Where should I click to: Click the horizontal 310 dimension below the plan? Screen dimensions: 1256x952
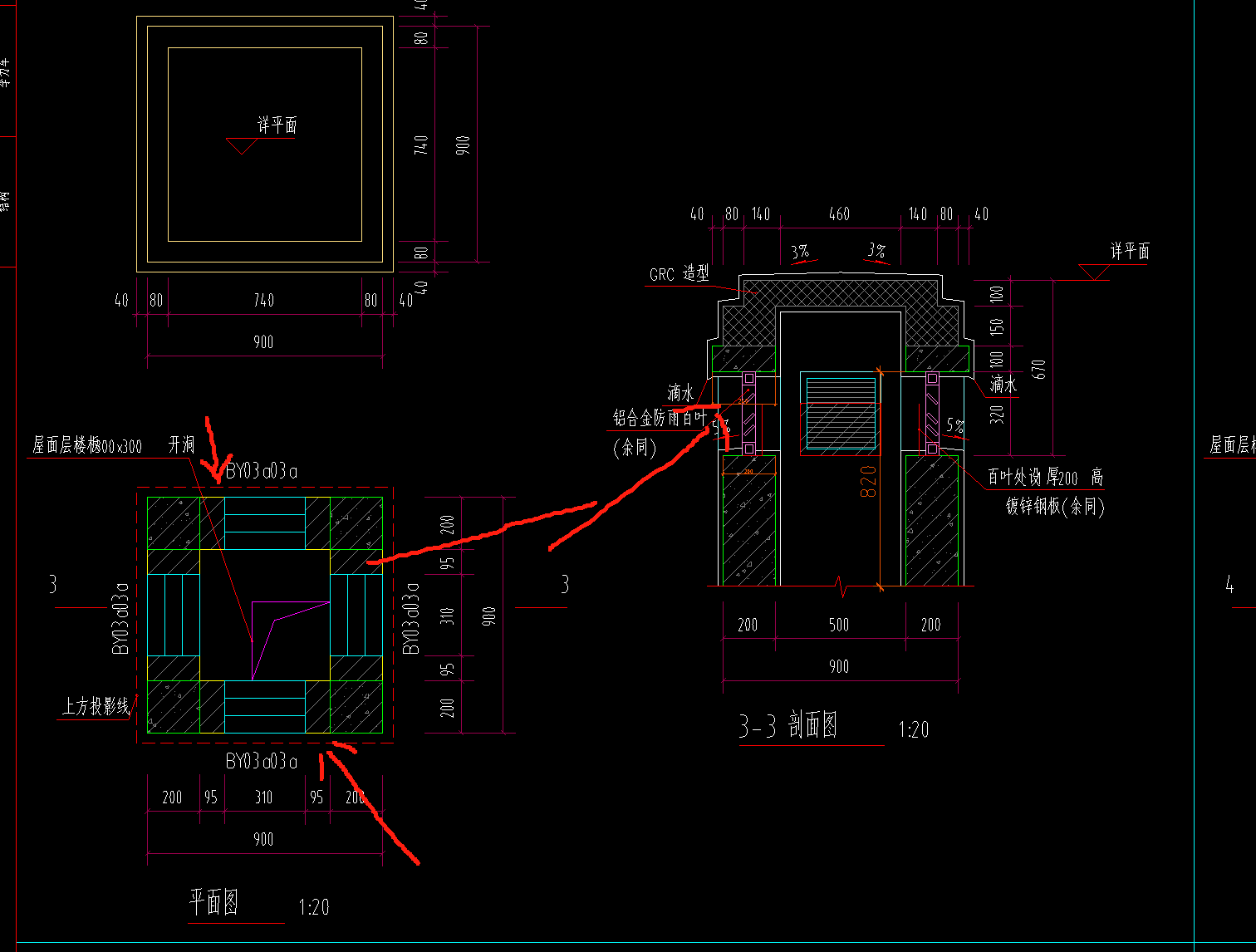pos(263,797)
